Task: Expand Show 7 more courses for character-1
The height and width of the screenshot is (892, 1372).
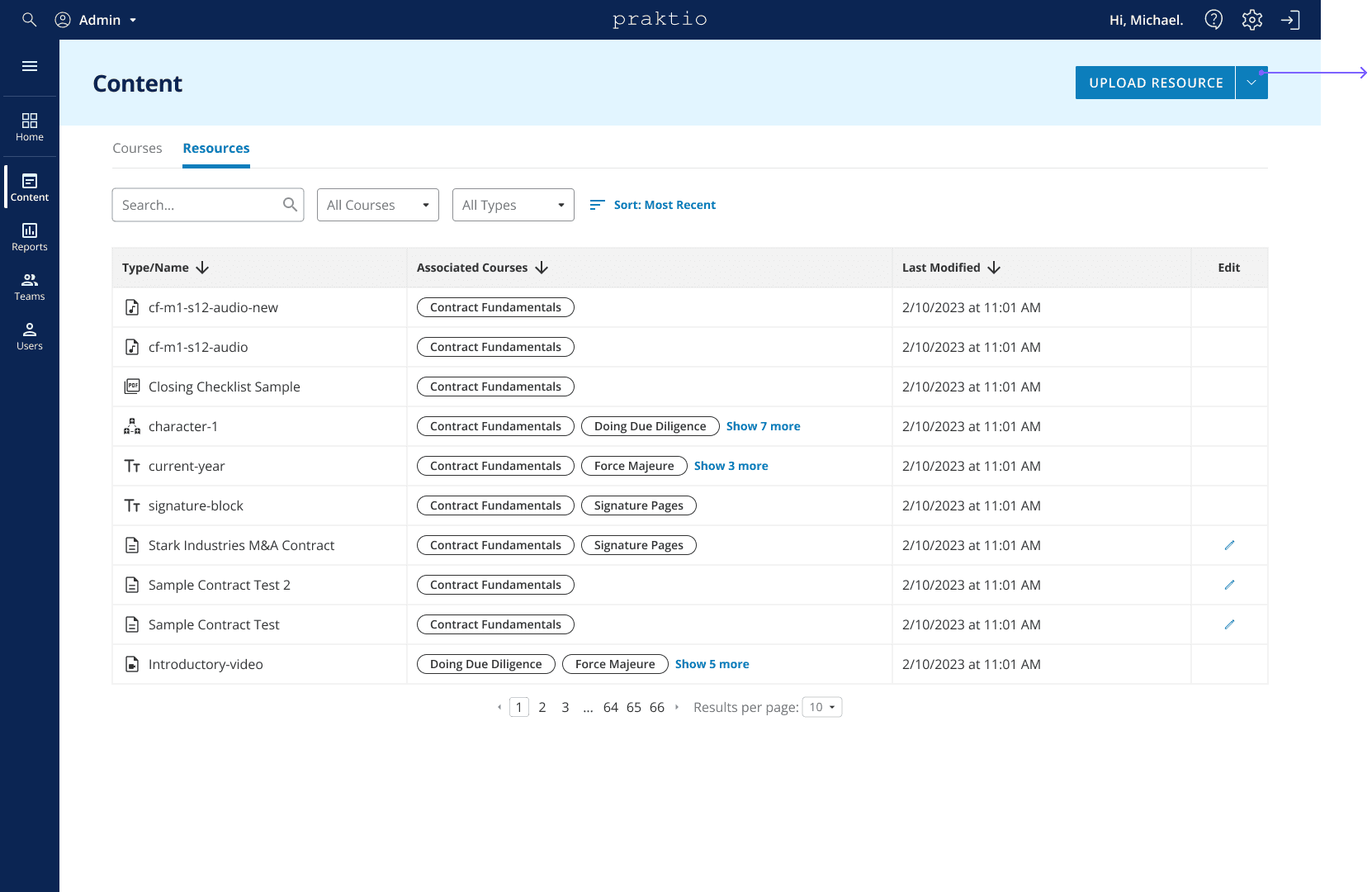Action: click(764, 426)
